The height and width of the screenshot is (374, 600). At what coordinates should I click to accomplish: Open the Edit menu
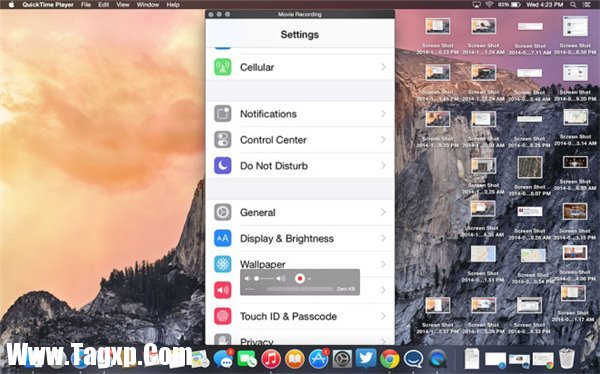(x=103, y=5)
